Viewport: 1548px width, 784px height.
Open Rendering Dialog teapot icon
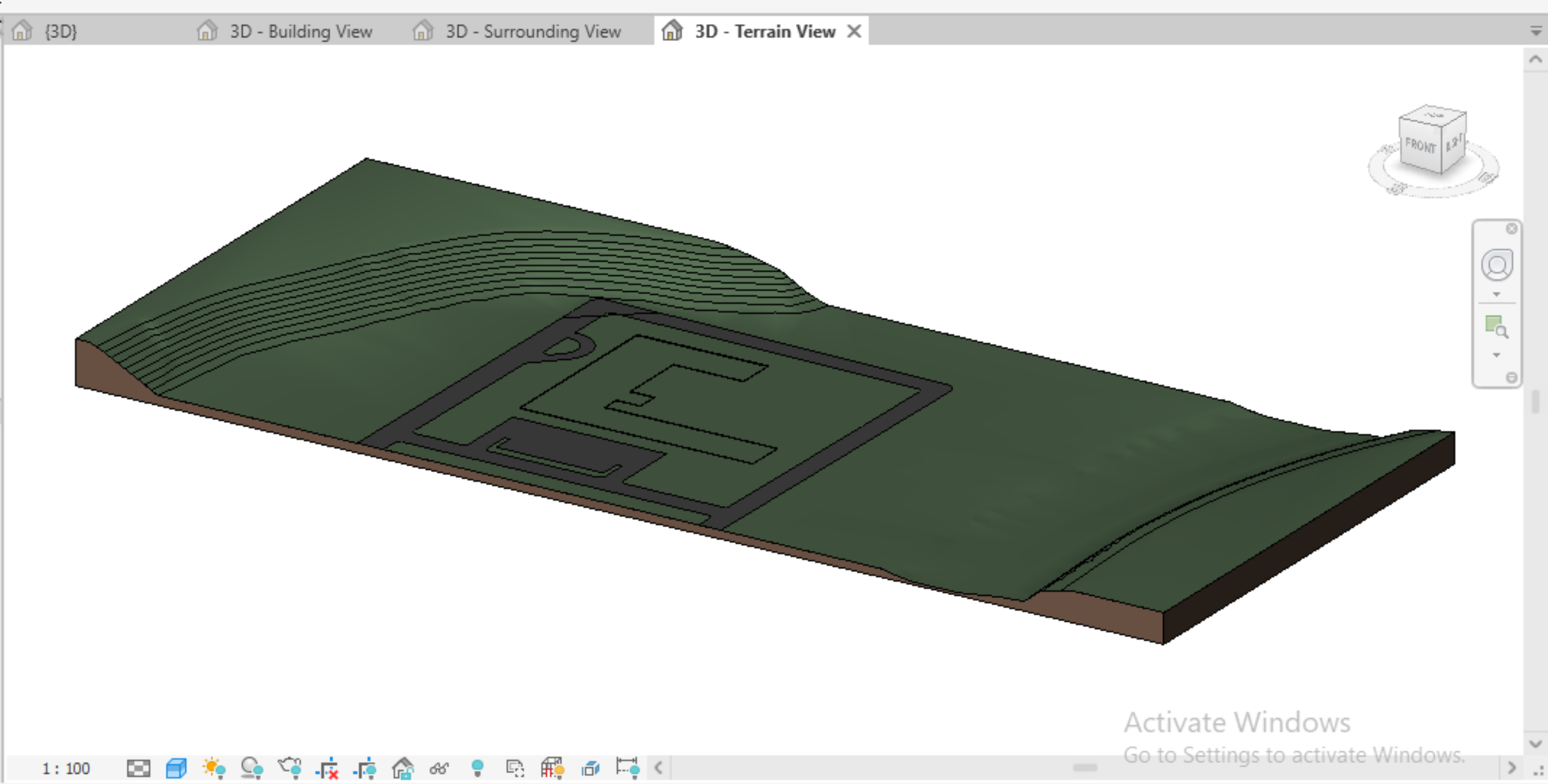coord(290,768)
